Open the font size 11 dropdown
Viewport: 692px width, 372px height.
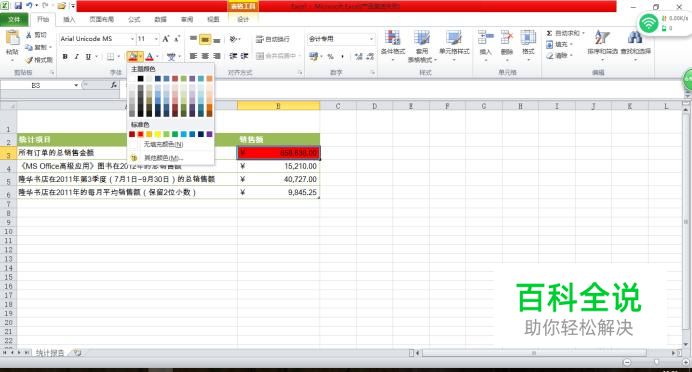pos(156,39)
